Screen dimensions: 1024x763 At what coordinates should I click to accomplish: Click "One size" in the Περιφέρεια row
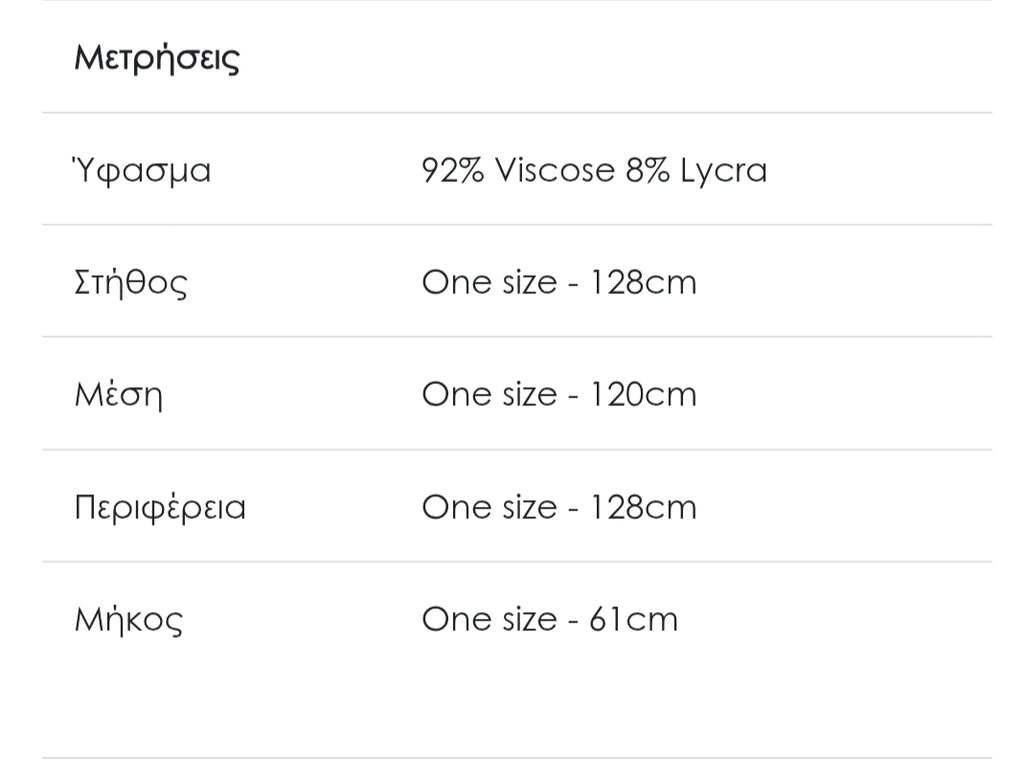[x=488, y=507]
